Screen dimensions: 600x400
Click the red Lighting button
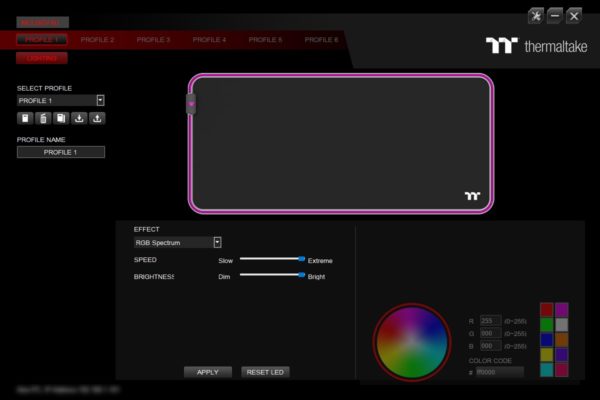click(x=42, y=58)
